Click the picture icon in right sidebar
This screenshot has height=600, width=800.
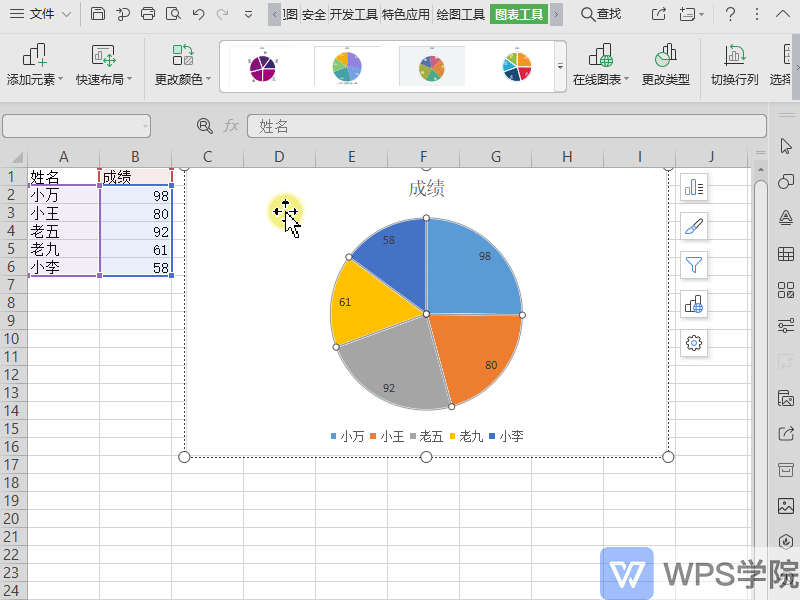click(786, 506)
